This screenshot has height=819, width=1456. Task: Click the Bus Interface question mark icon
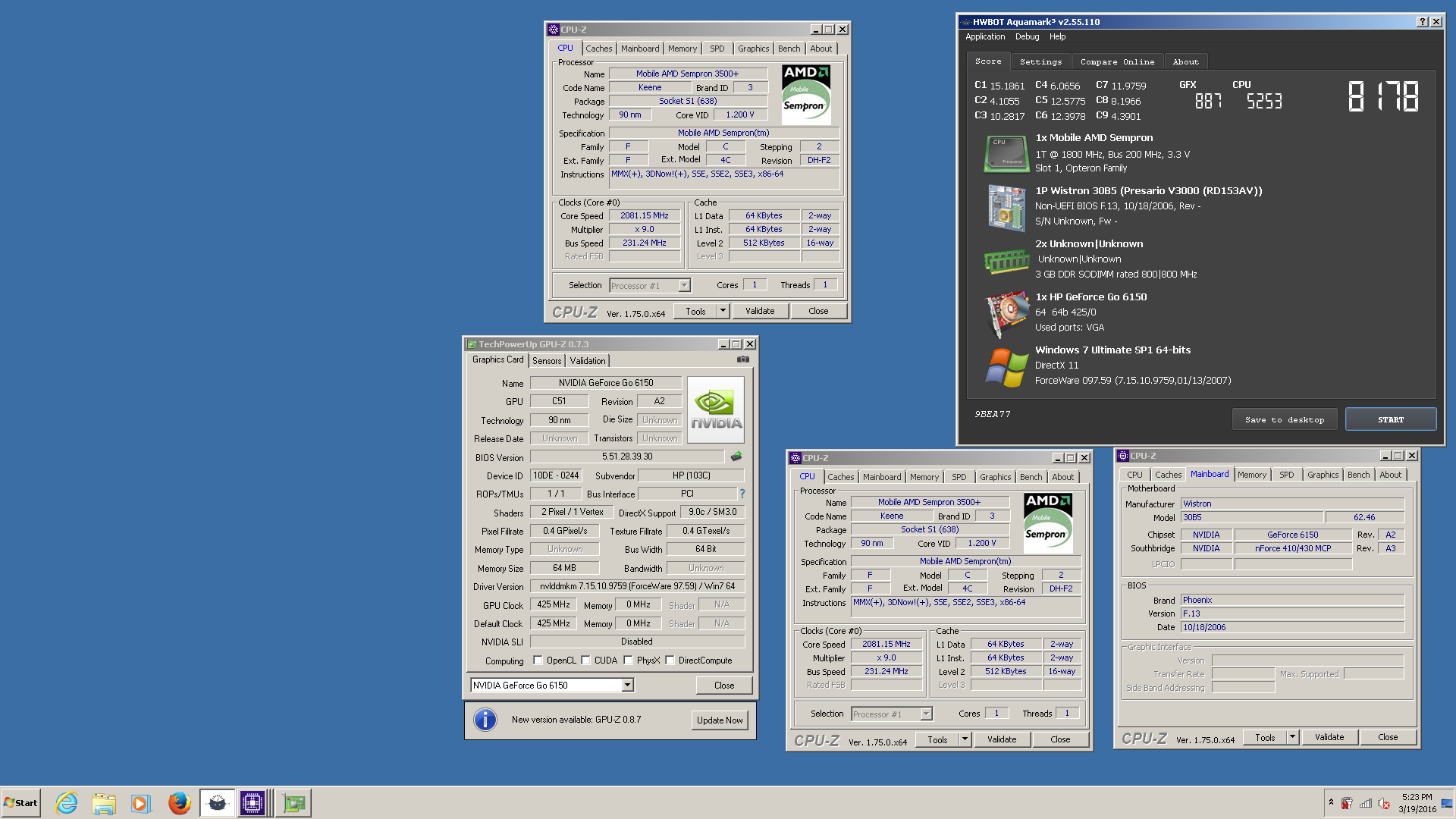(x=742, y=494)
